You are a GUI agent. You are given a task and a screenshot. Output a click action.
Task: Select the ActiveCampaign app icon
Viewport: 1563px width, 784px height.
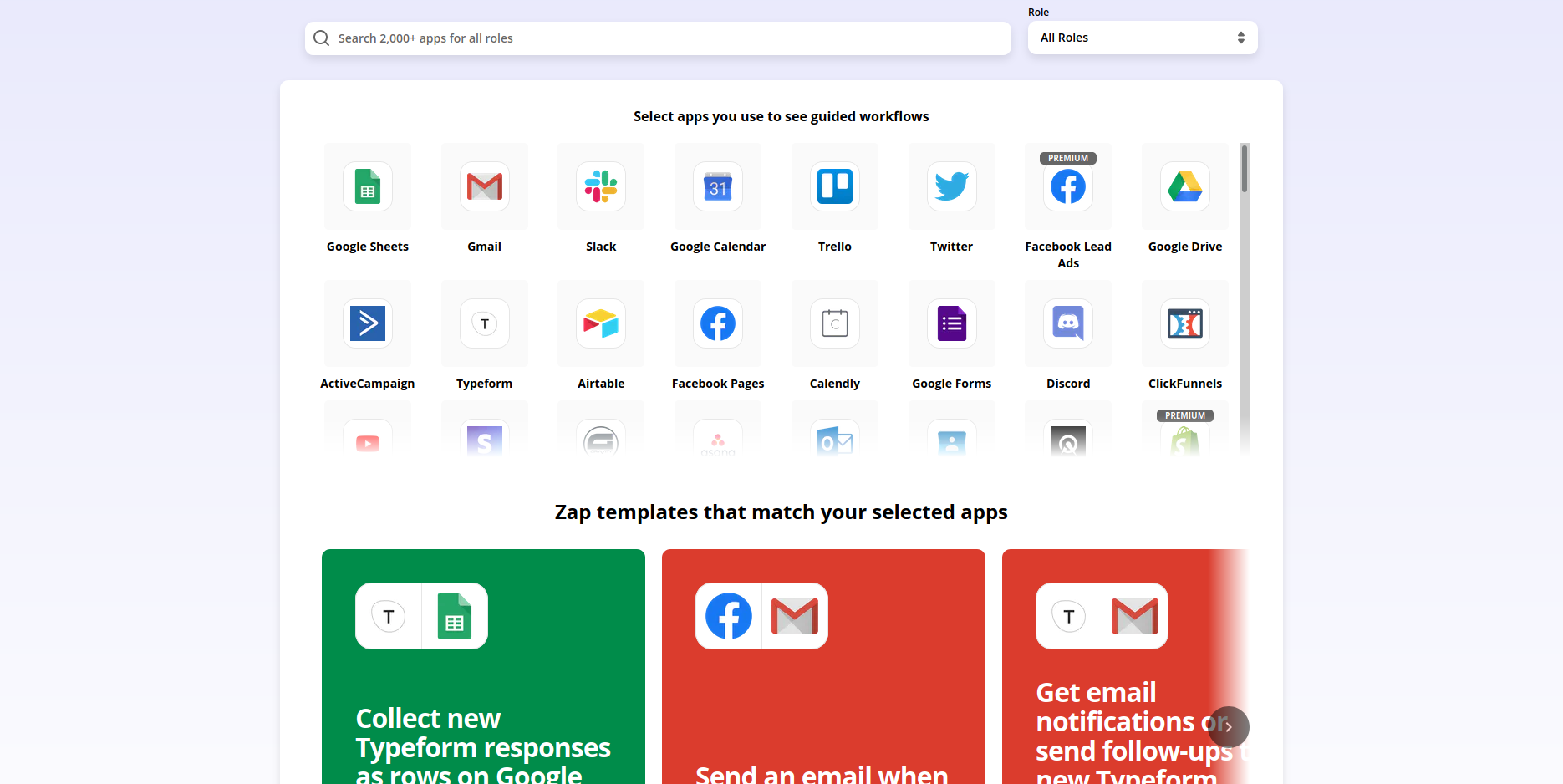(368, 323)
